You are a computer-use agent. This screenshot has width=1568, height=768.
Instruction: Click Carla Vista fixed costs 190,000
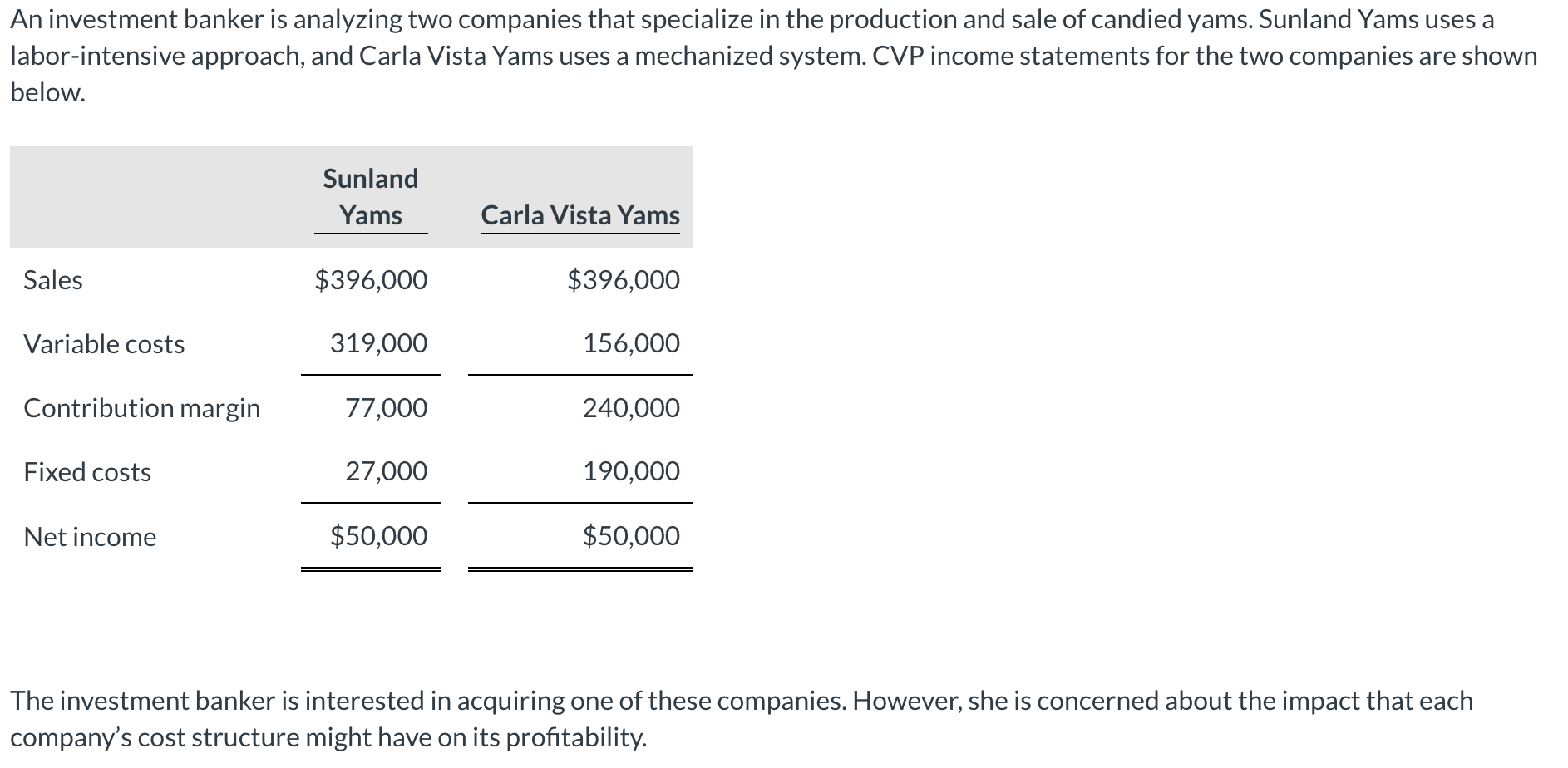pos(632,472)
